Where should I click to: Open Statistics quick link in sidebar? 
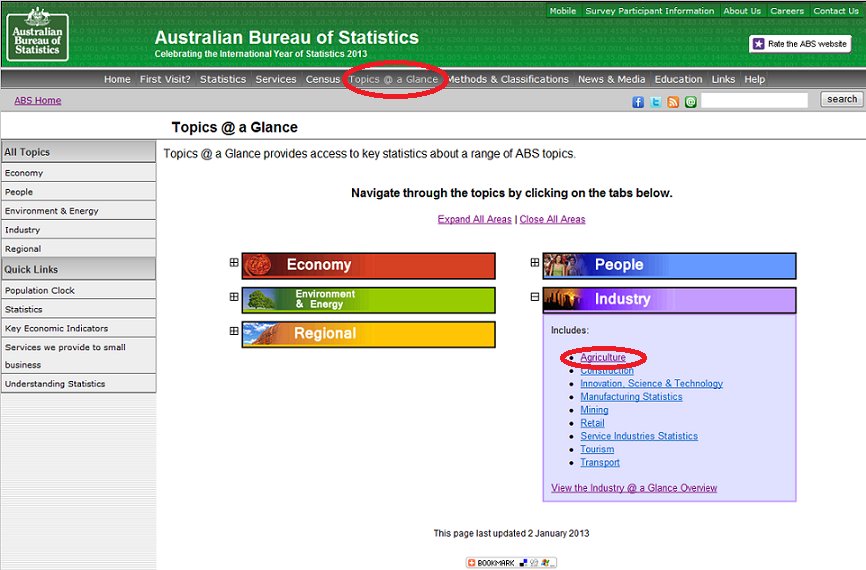click(78, 309)
